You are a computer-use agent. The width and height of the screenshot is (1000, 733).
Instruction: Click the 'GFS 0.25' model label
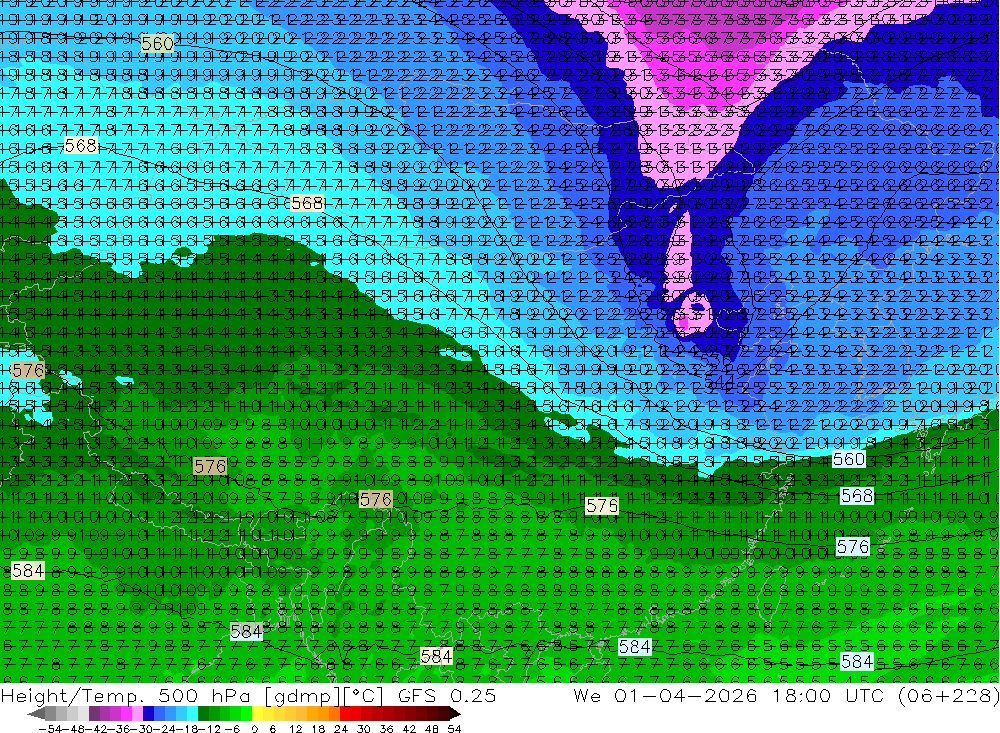coord(447,695)
